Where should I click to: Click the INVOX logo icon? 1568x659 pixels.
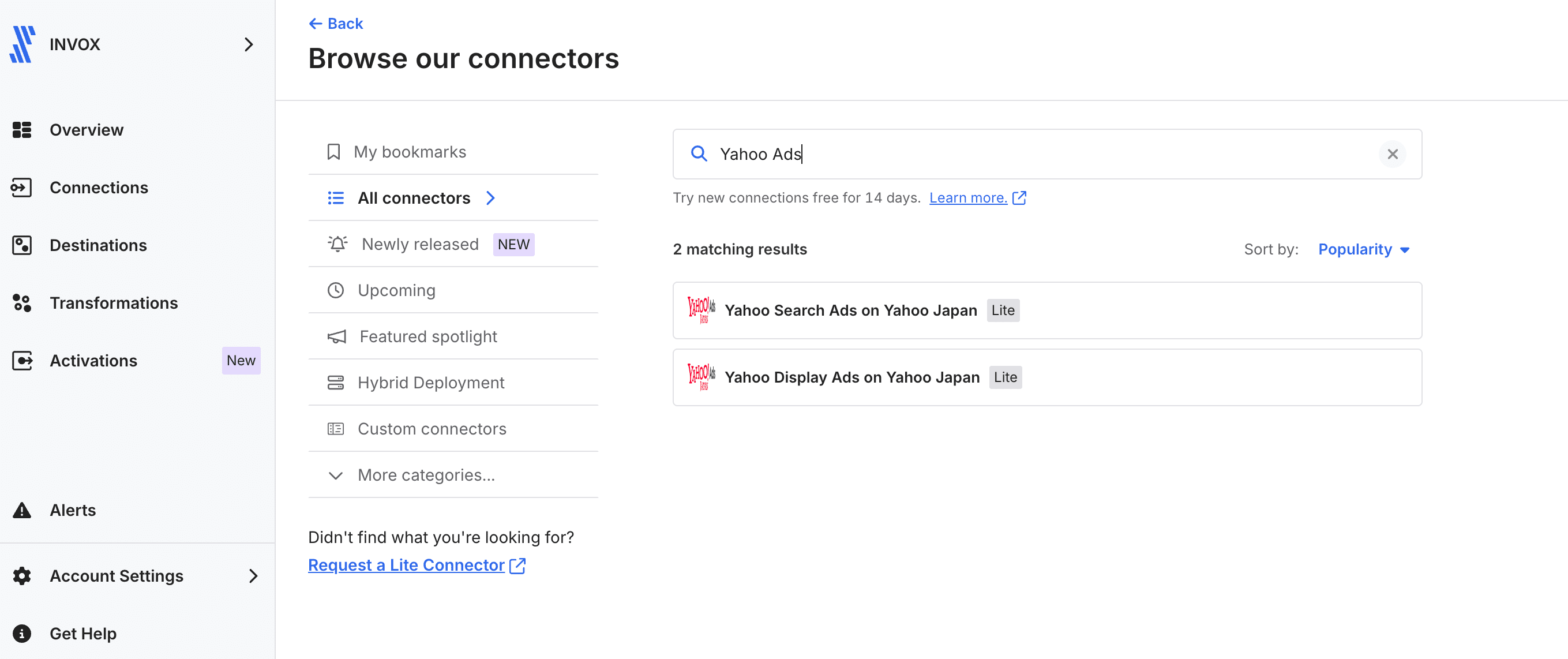click(22, 44)
